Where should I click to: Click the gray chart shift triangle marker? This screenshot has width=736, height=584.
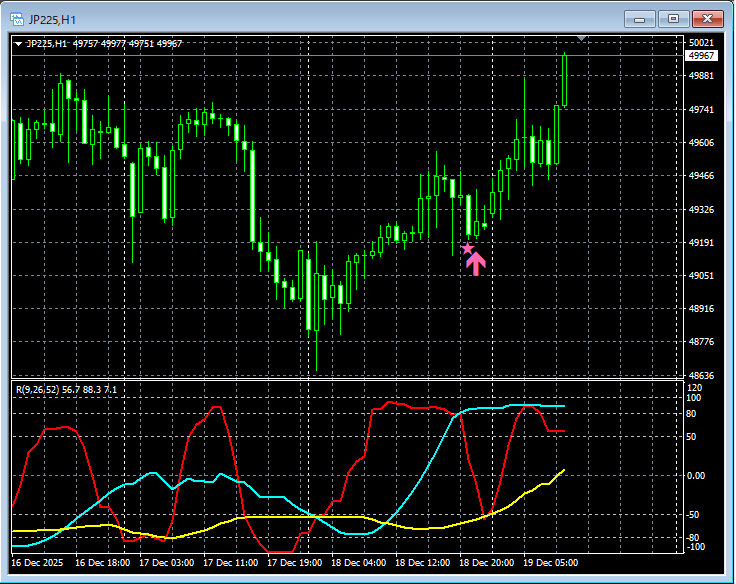582,39
